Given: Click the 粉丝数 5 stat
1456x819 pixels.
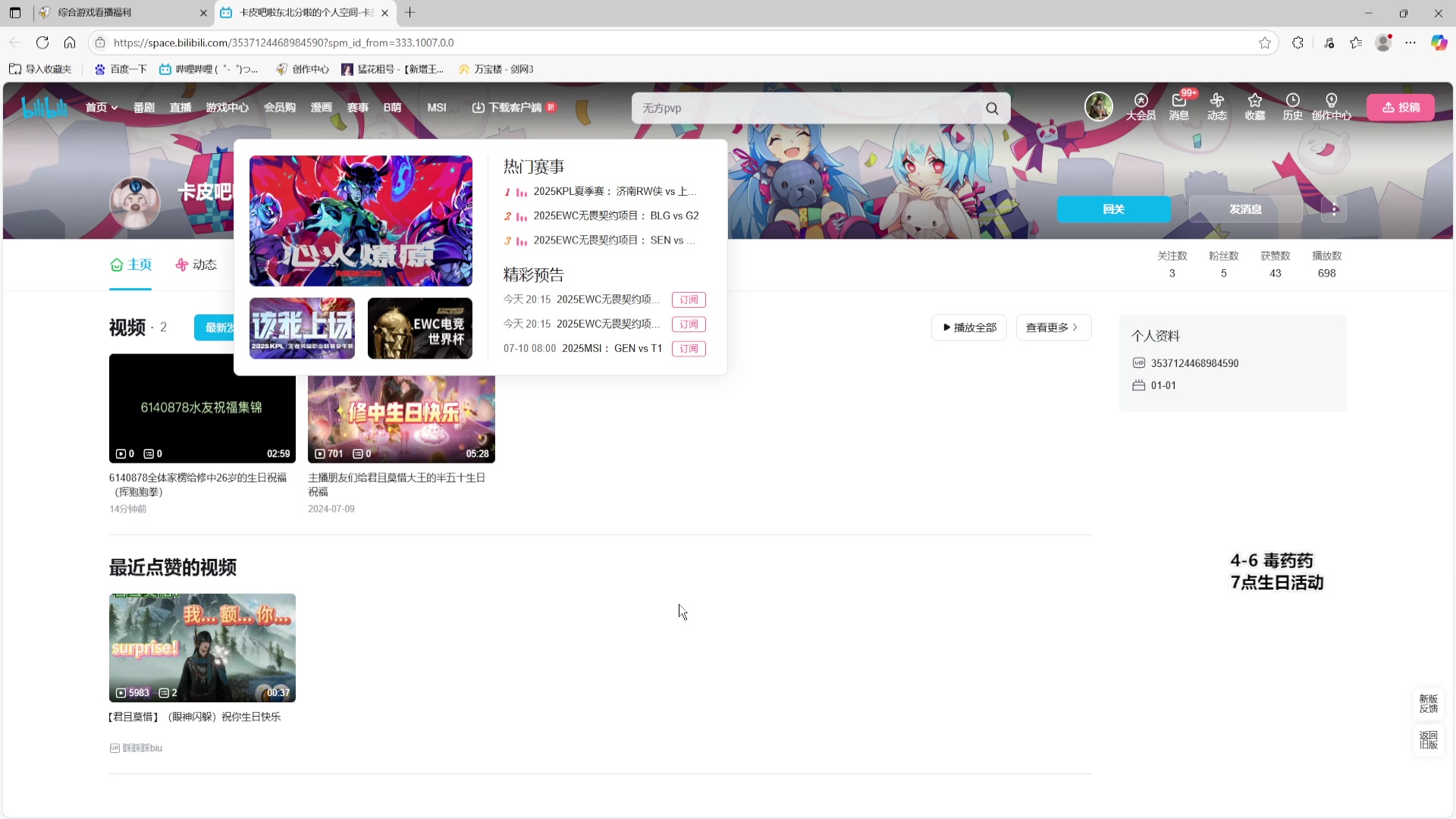Looking at the screenshot, I should click(1223, 265).
